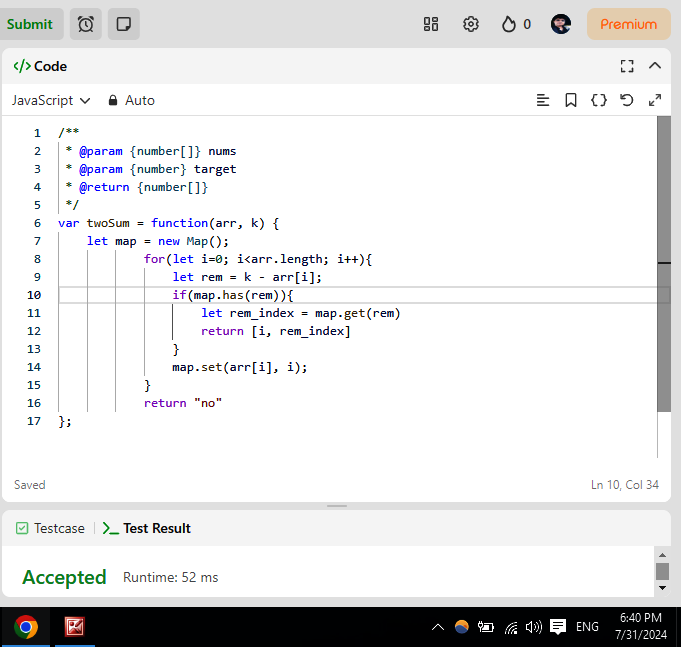Maximize the Code panel to fullscreen
Screen dimensions: 681x647
[x=627, y=66]
